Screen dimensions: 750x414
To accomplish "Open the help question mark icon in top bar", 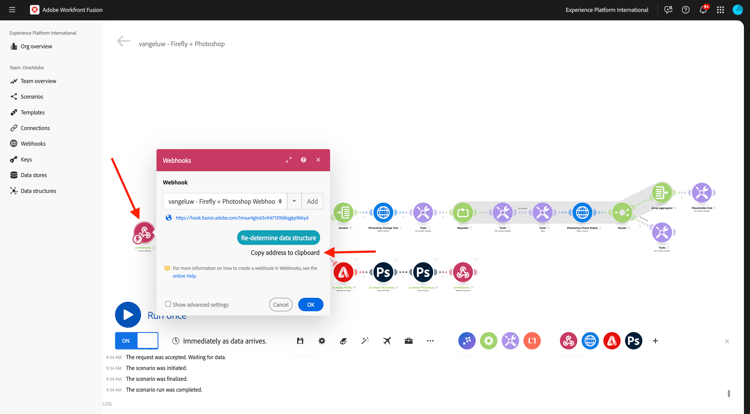I will click(x=685, y=10).
